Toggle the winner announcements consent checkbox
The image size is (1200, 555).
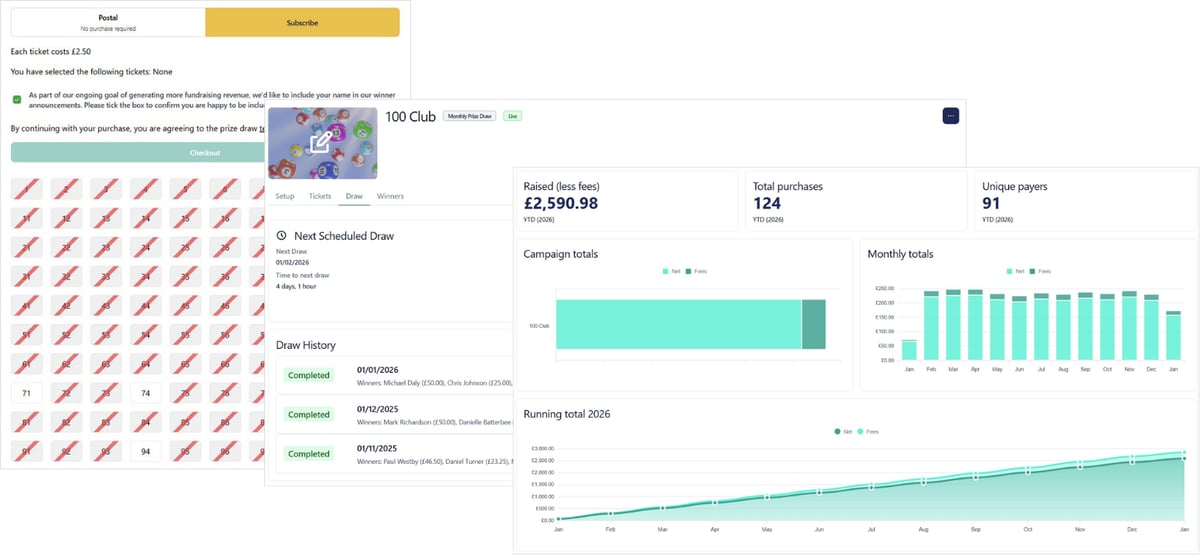[17, 99]
